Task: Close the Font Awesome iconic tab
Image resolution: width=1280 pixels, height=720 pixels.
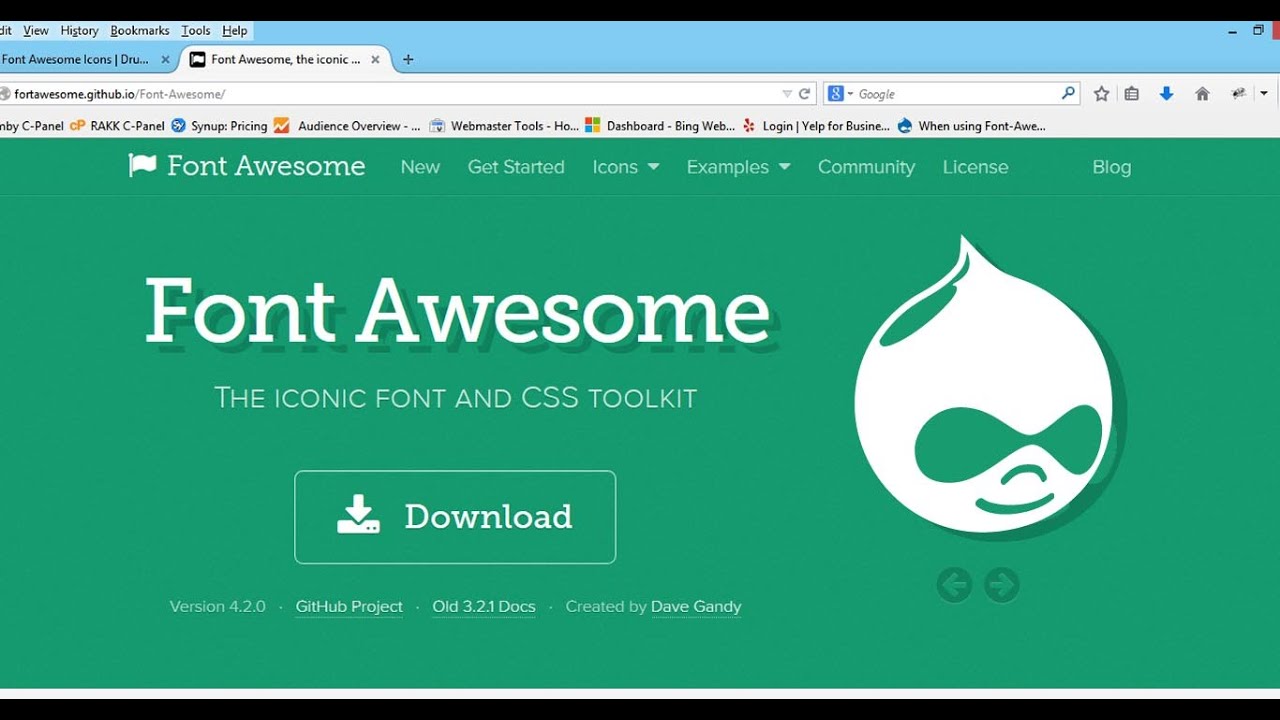Action: pos(375,59)
